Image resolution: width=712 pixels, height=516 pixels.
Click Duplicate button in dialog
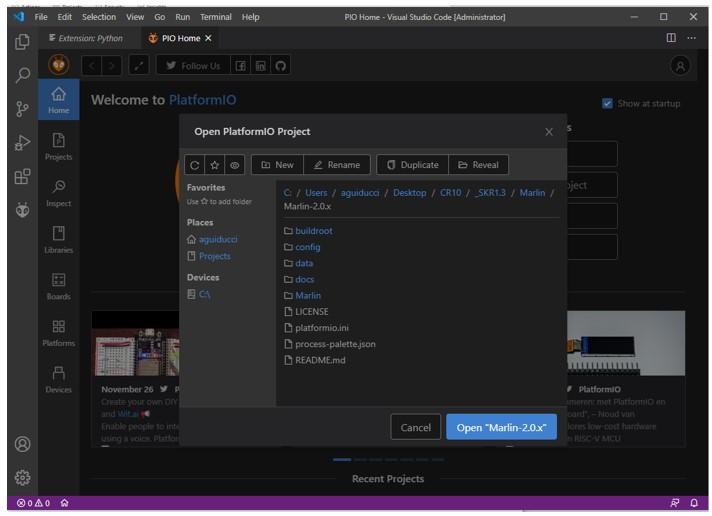(413, 165)
